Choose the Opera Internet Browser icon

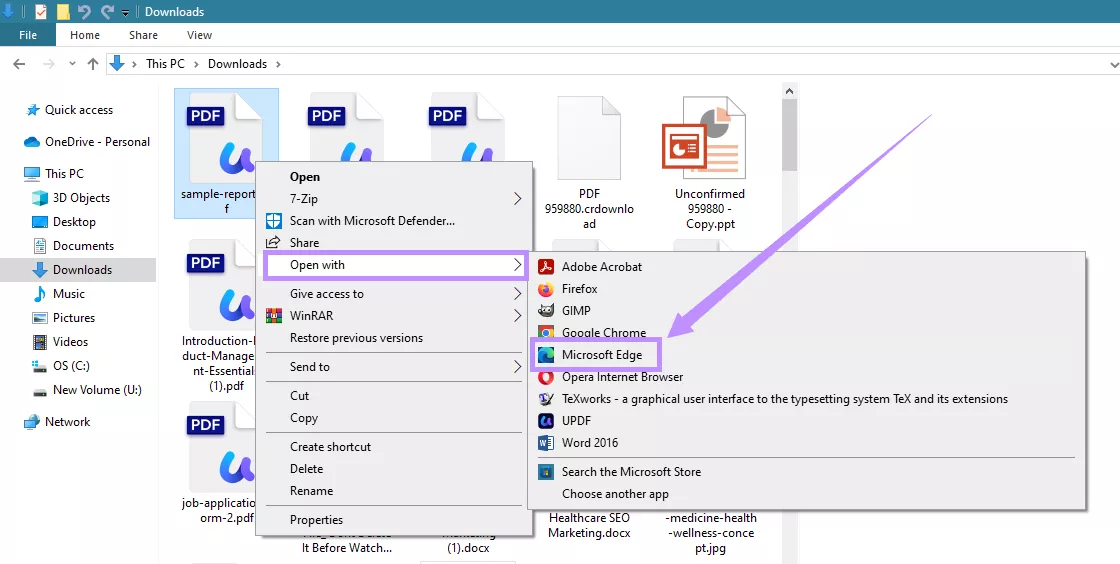tap(546, 377)
